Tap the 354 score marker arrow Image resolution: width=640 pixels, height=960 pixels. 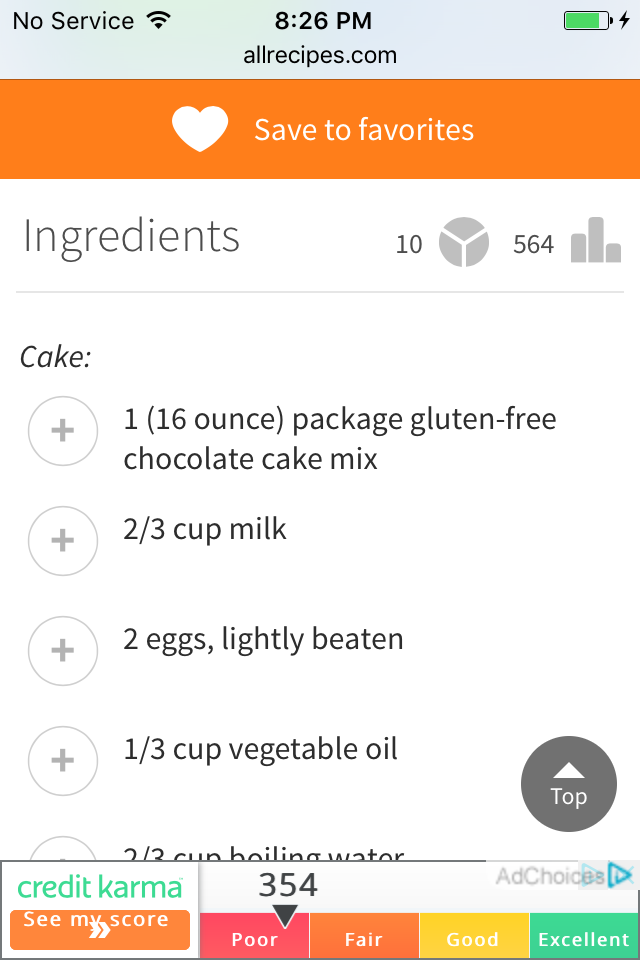click(286, 914)
